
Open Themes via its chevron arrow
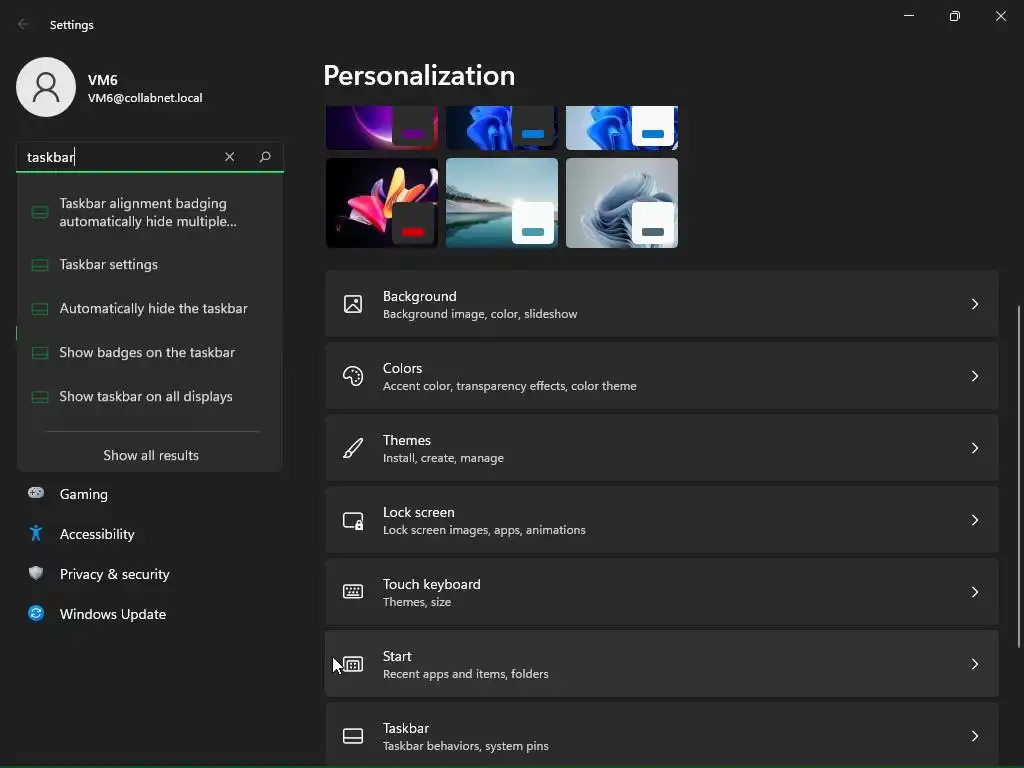point(974,448)
